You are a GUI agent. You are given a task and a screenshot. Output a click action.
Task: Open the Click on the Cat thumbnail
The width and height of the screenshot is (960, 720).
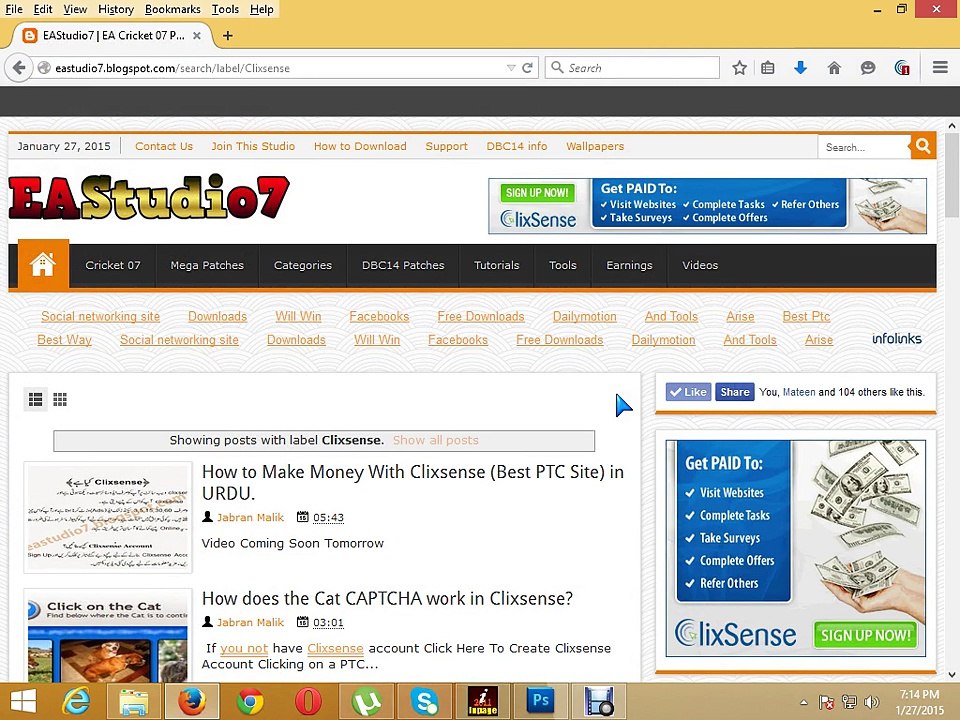[x=108, y=637]
